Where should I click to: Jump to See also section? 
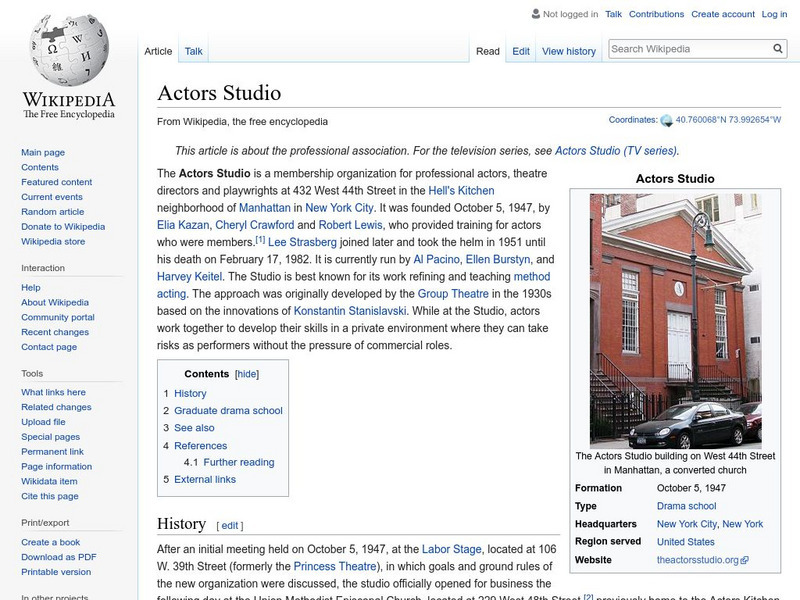point(194,428)
